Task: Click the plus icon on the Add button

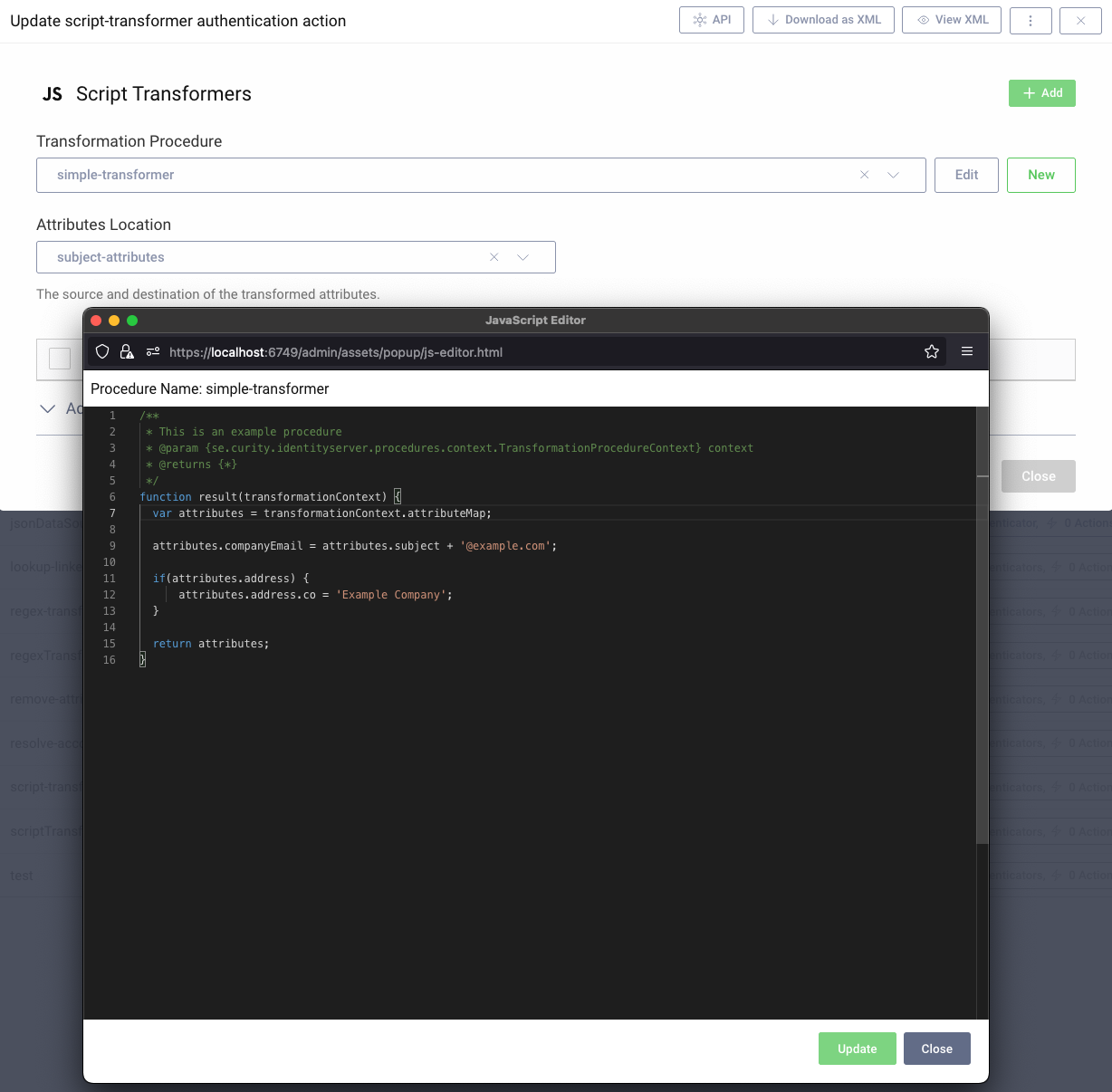Action: 1029,92
